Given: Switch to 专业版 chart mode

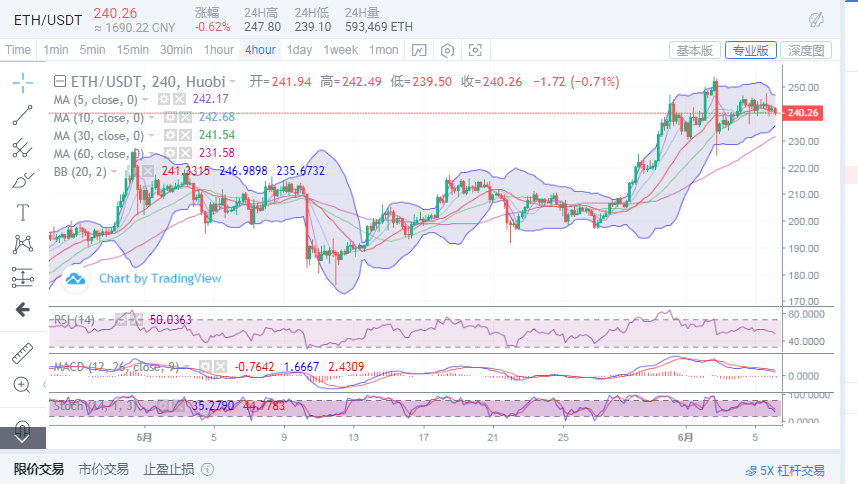Looking at the screenshot, I should [750, 50].
